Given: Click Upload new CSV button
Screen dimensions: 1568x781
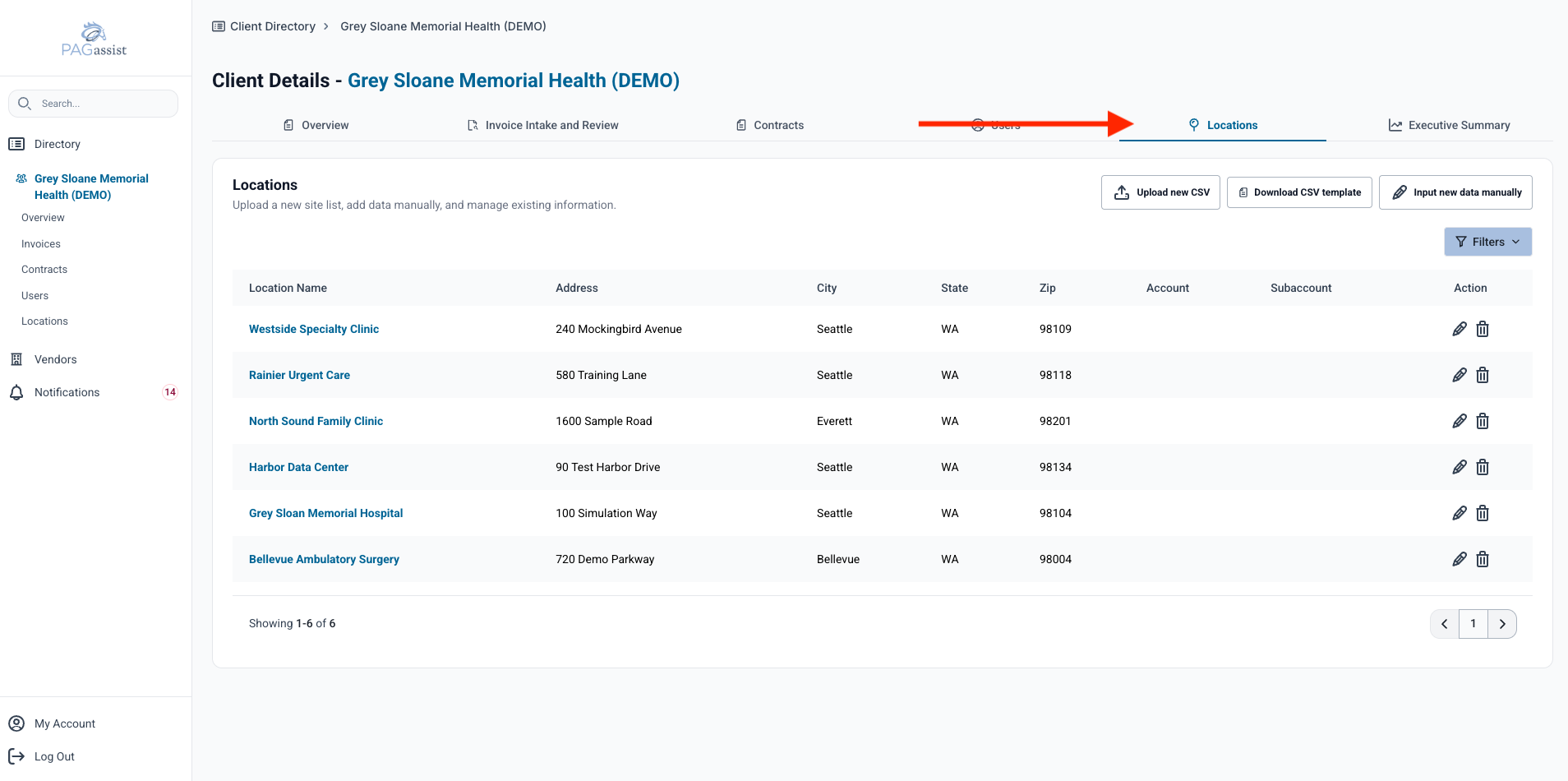Looking at the screenshot, I should [1160, 192].
